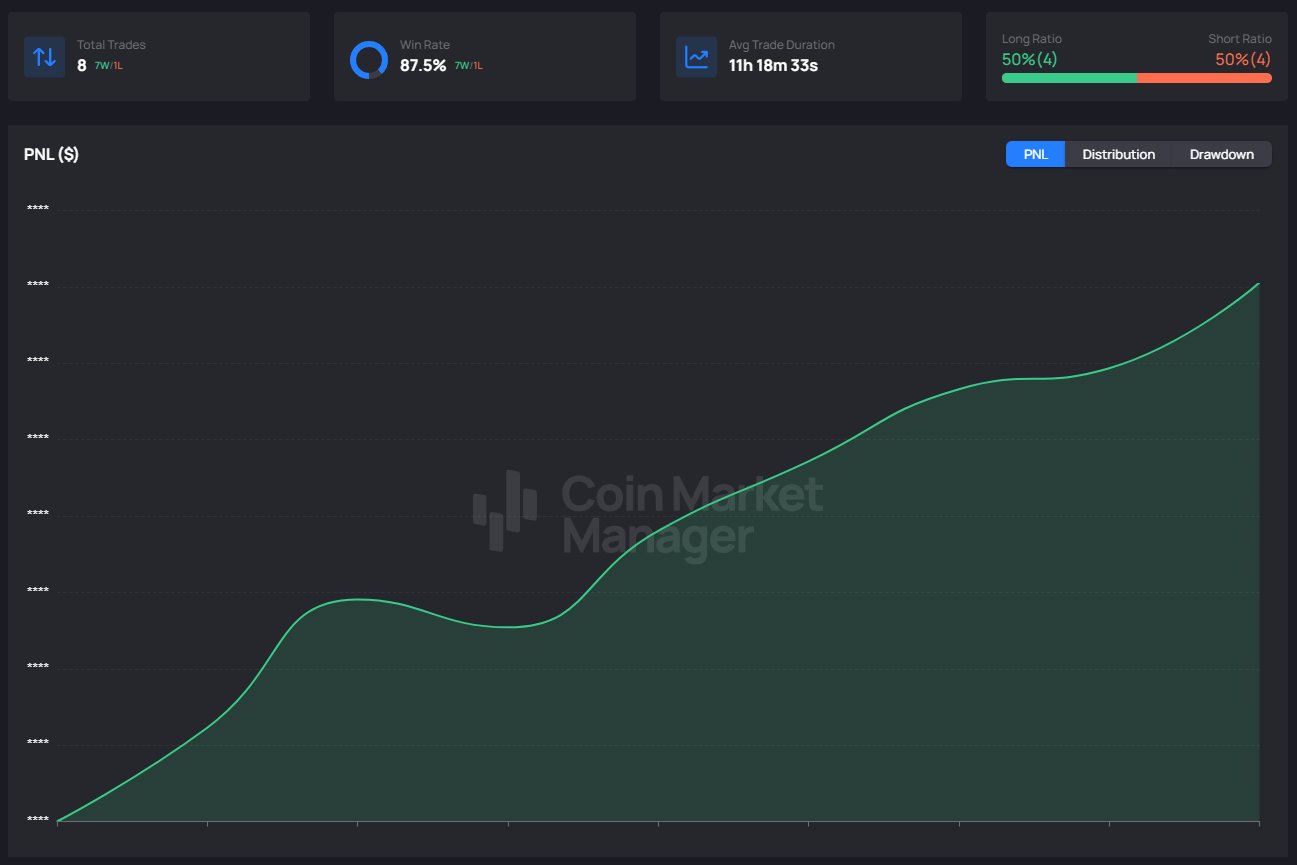Click the "87.5%" win rate value
The image size is (1297, 865).
click(423, 66)
